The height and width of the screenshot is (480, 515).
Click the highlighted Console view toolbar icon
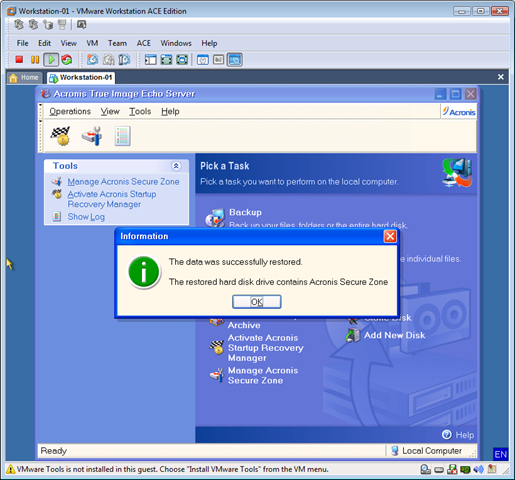(x=235, y=60)
